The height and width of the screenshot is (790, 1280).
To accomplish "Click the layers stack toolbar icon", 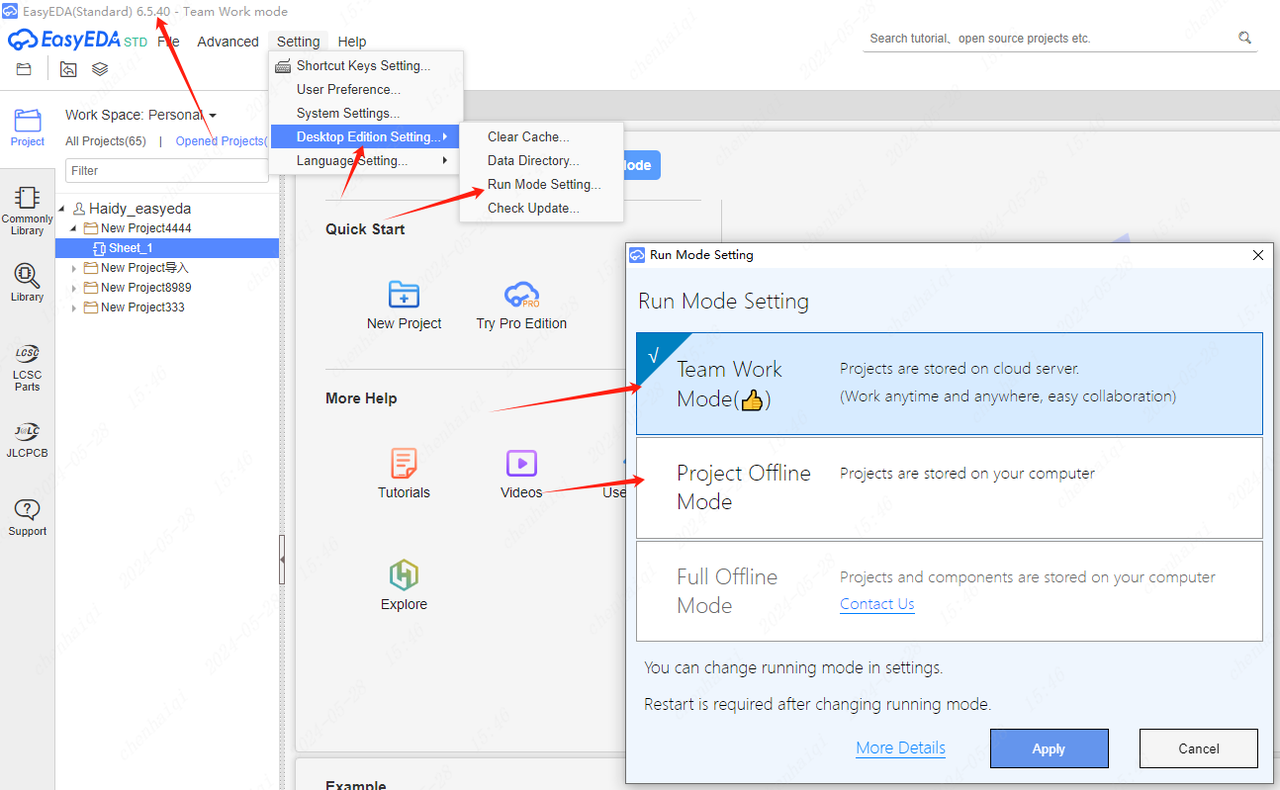I will [100, 69].
